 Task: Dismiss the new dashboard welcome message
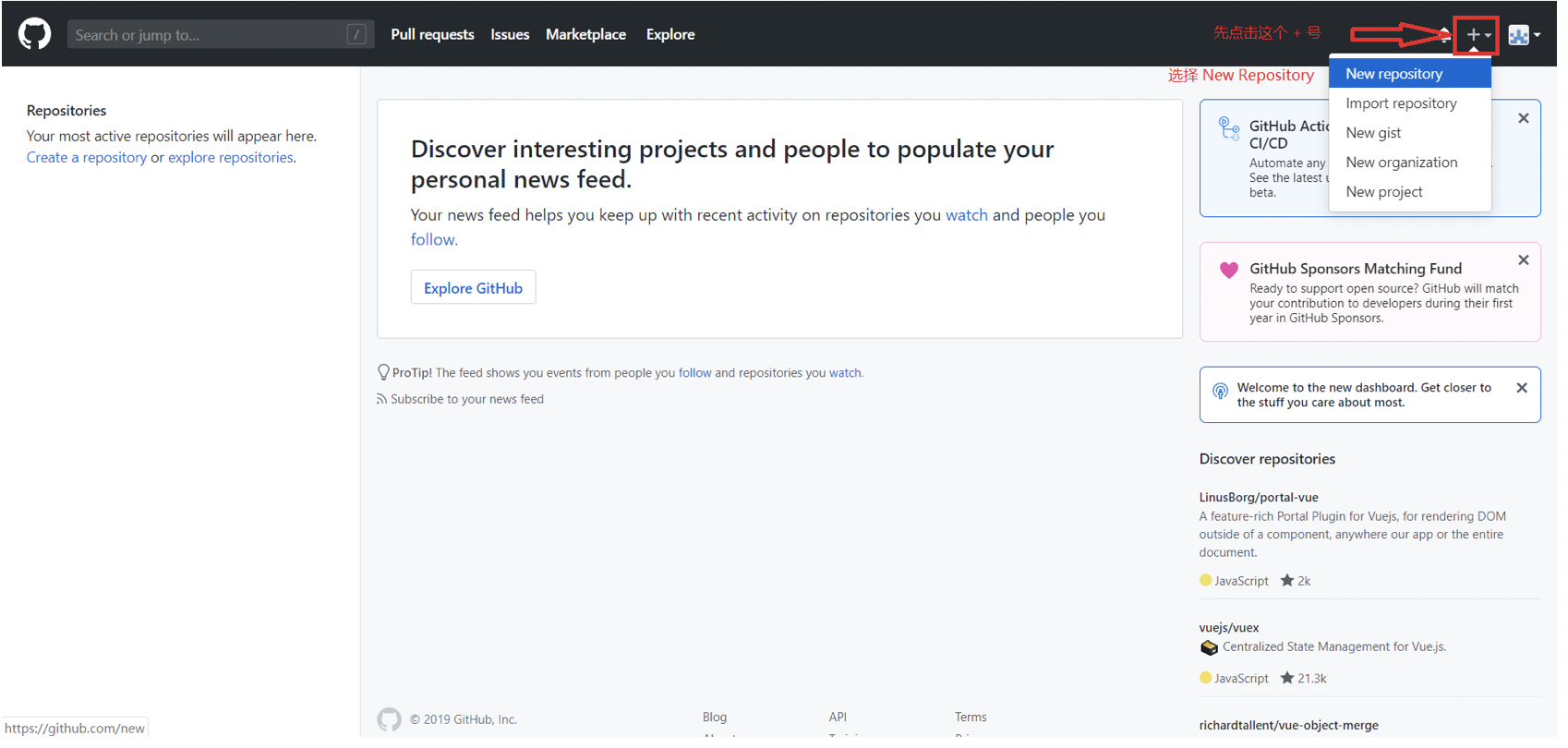(1522, 388)
